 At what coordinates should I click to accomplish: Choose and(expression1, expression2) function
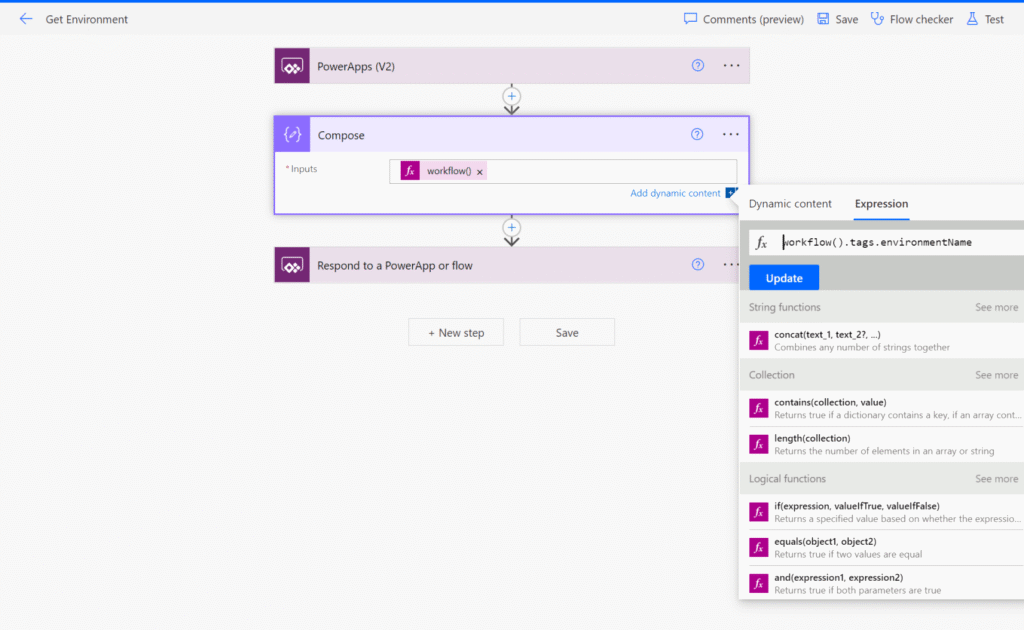point(882,583)
